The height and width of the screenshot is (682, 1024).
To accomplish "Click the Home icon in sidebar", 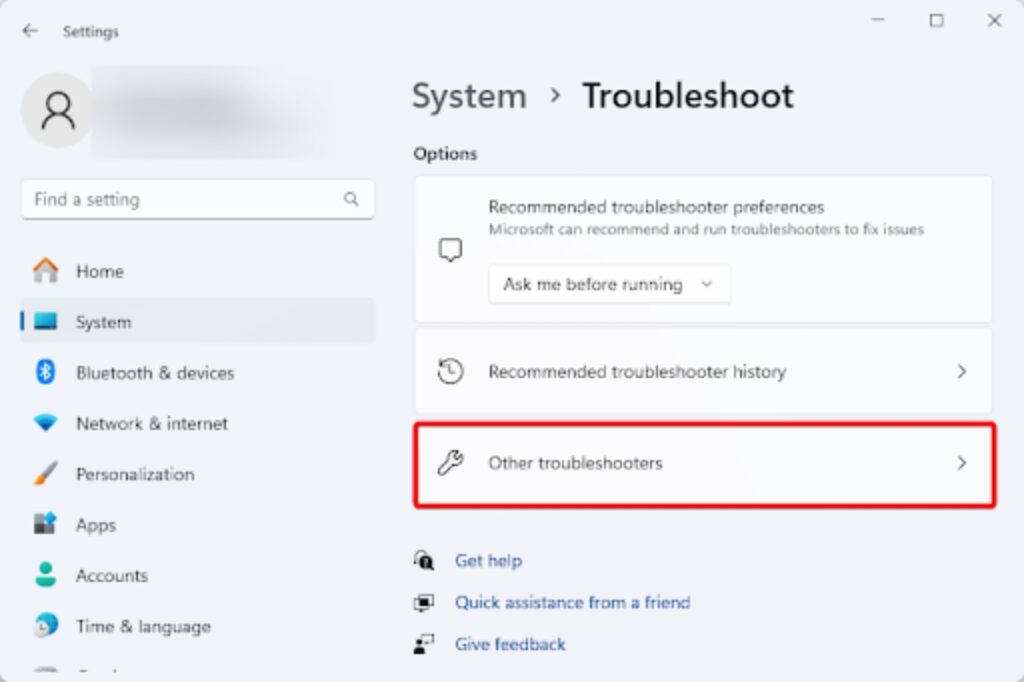I will (46, 271).
